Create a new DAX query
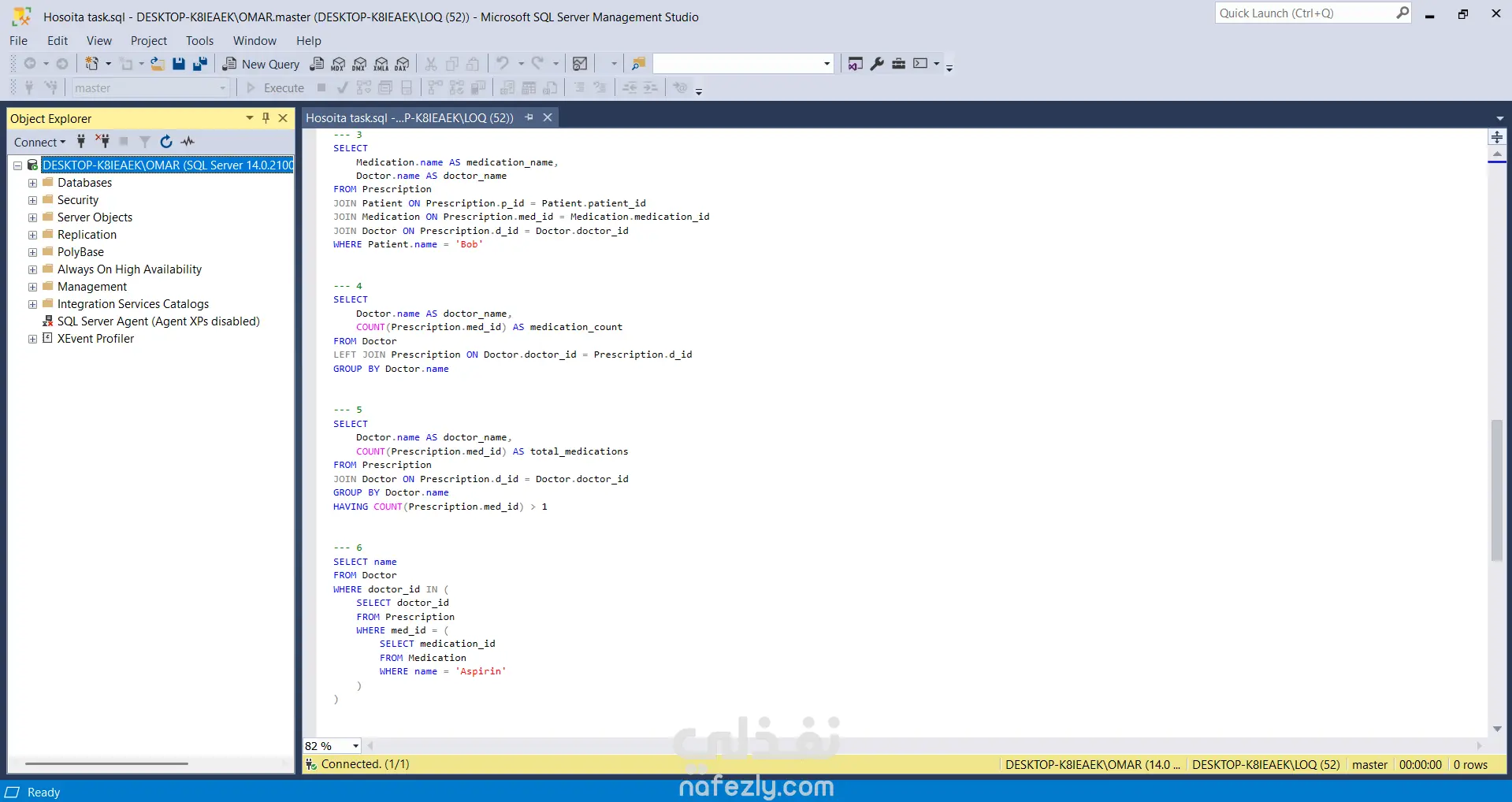Viewport: 1512px width, 802px height. pyautogui.click(x=403, y=64)
